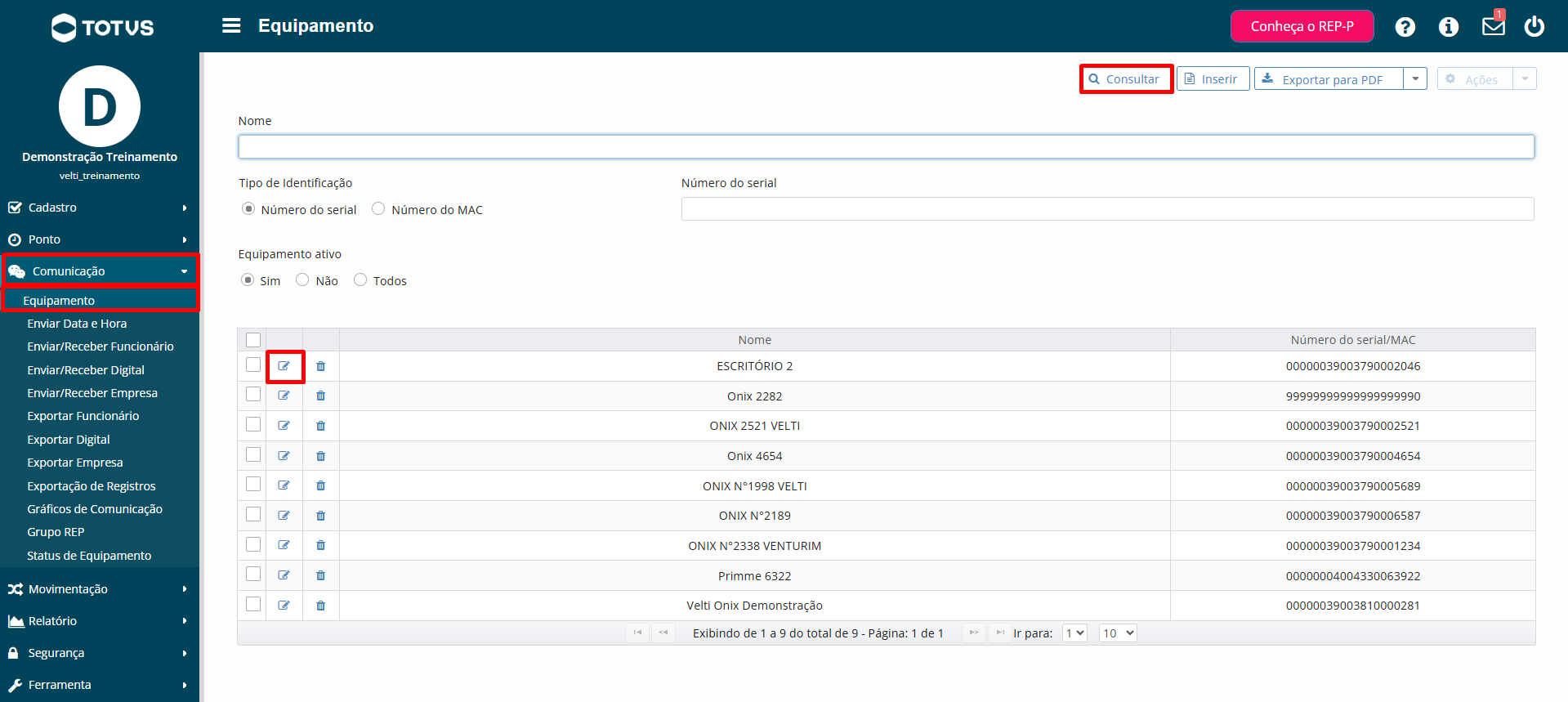Image resolution: width=1568 pixels, height=702 pixels.
Task: Focus the Número do serial input field
Action: tap(1108, 208)
